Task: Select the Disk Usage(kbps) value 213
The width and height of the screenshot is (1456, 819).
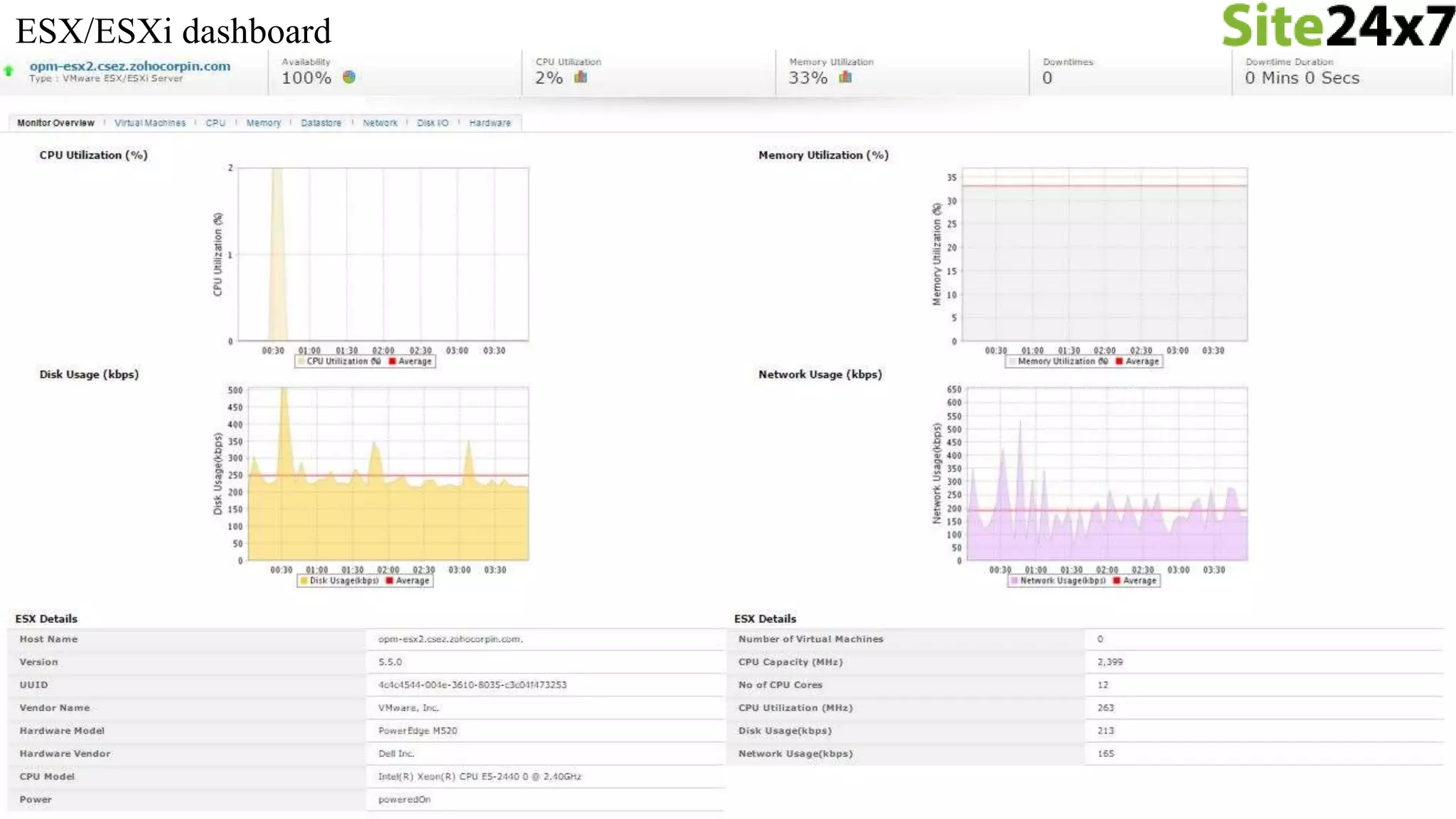Action: (1106, 731)
